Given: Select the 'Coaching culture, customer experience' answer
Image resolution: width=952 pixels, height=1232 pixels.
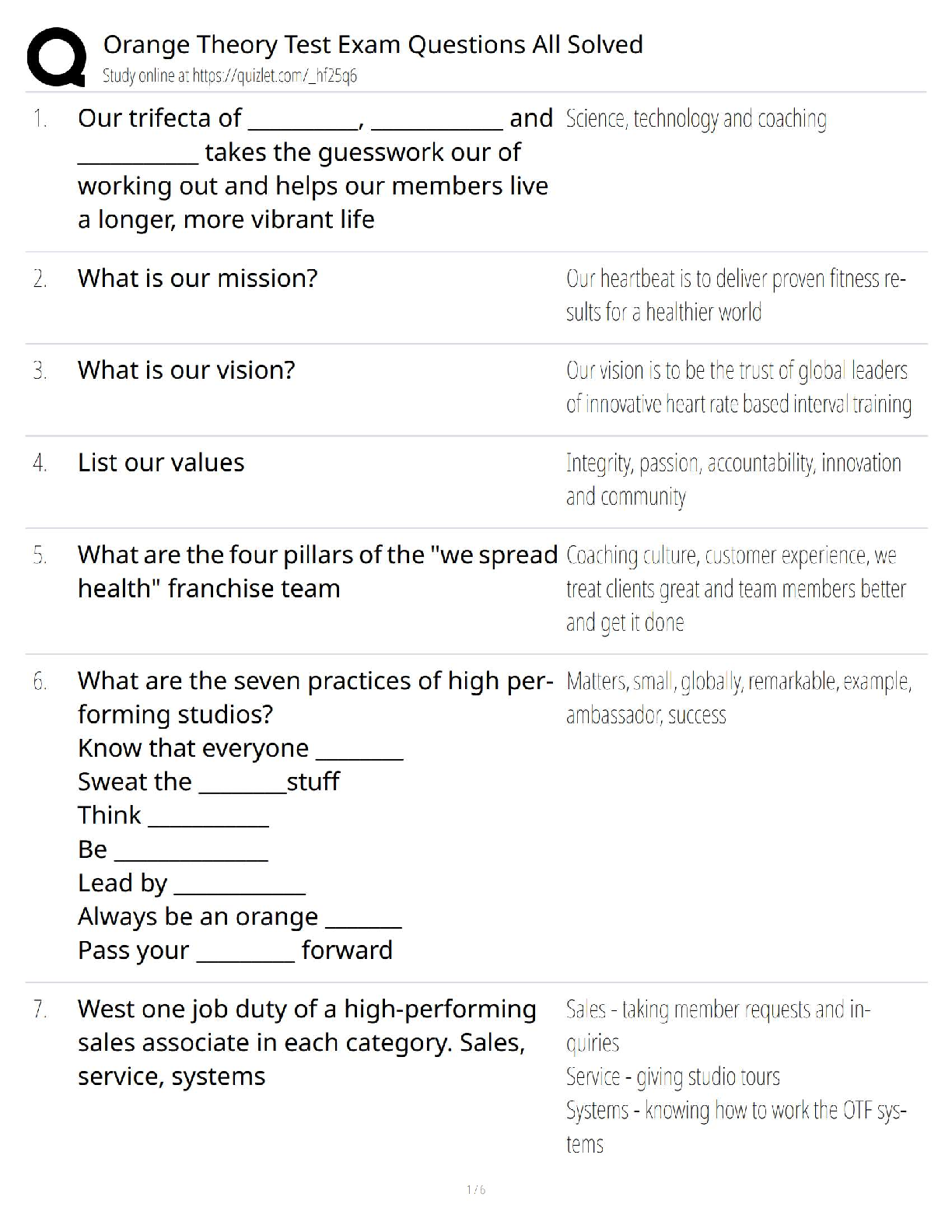Looking at the screenshot, I should pyautogui.click(x=735, y=589).
